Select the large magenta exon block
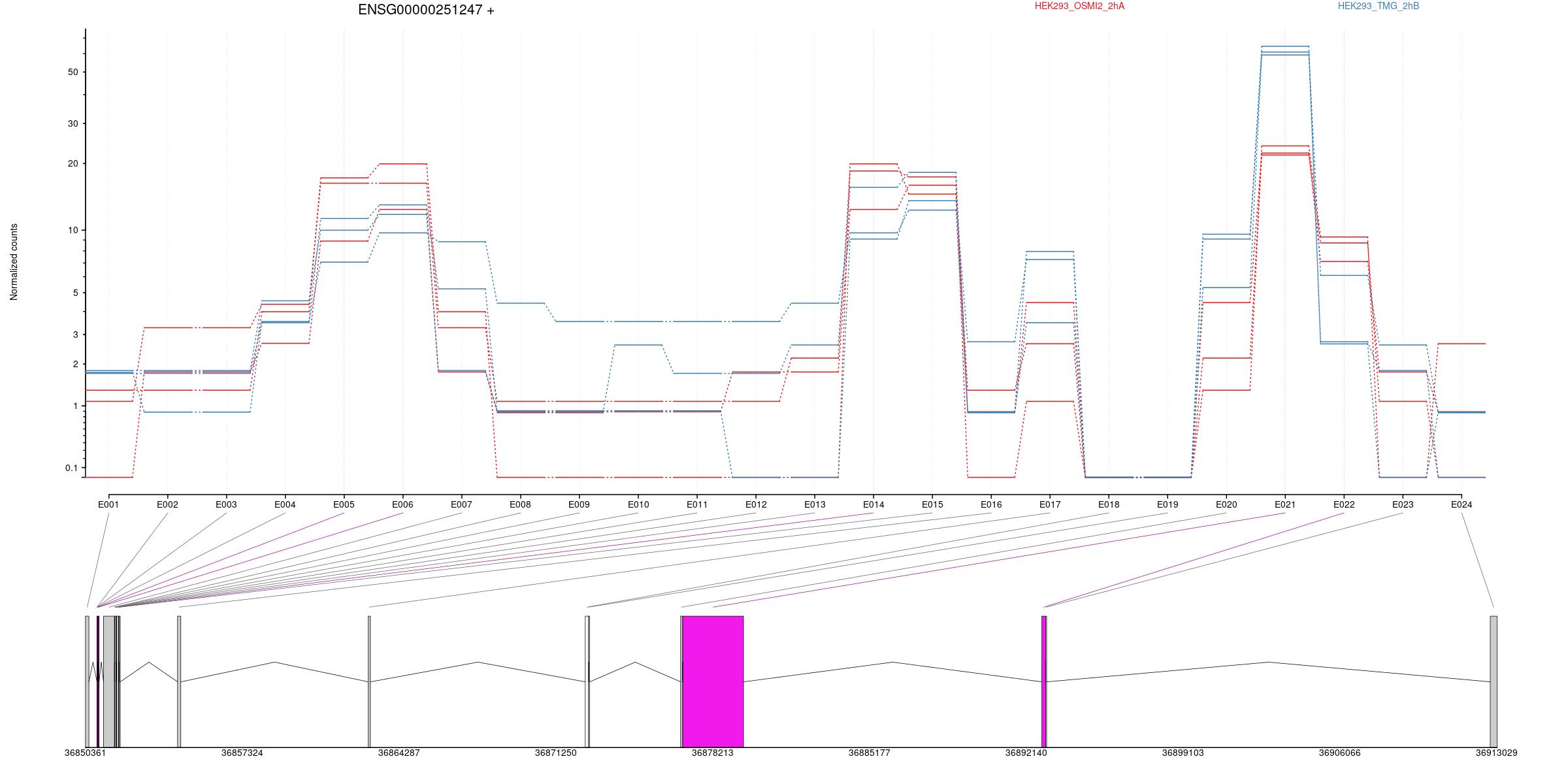The width and height of the screenshot is (1568, 784). pos(713,681)
